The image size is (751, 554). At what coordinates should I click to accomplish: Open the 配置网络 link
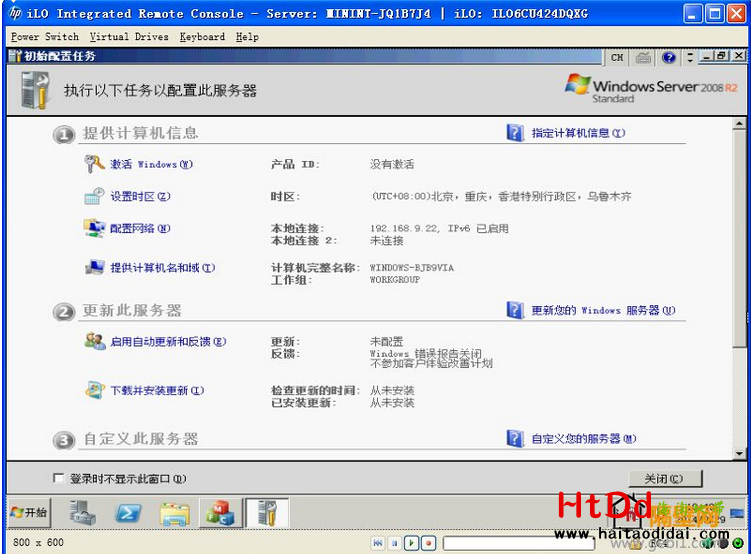[x=140, y=228]
